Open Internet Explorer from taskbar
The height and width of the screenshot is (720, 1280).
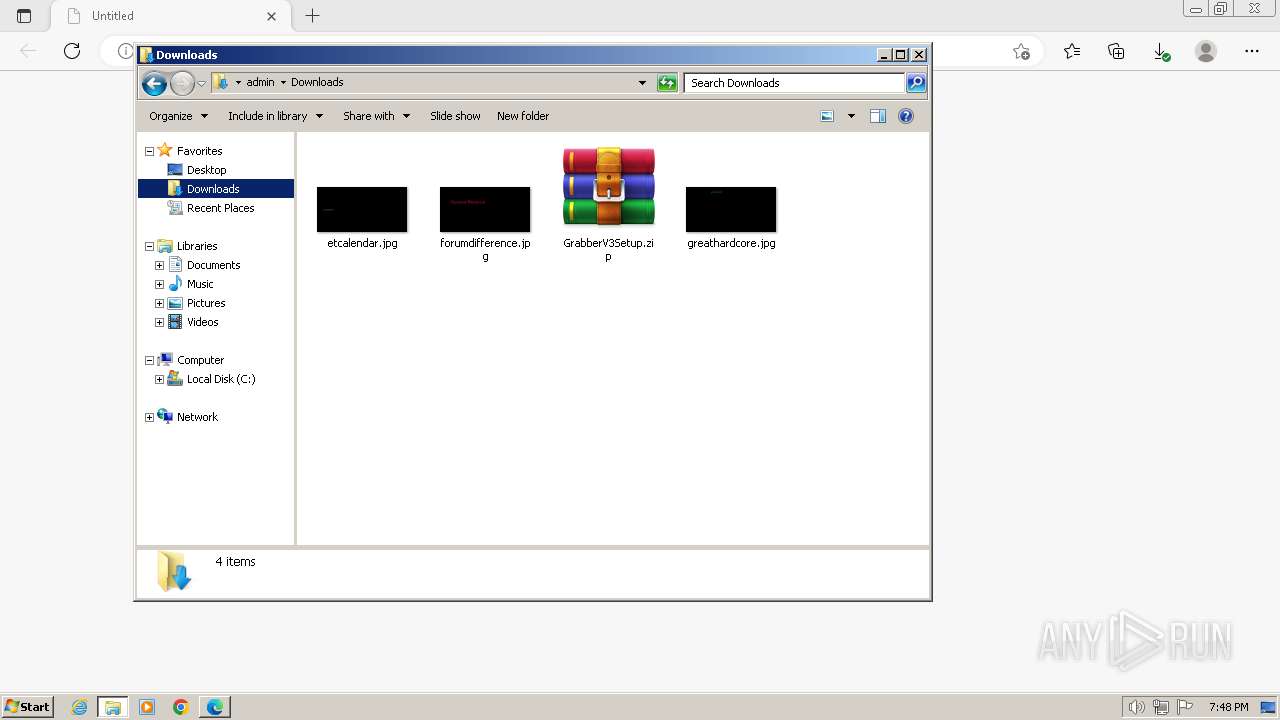[80, 707]
